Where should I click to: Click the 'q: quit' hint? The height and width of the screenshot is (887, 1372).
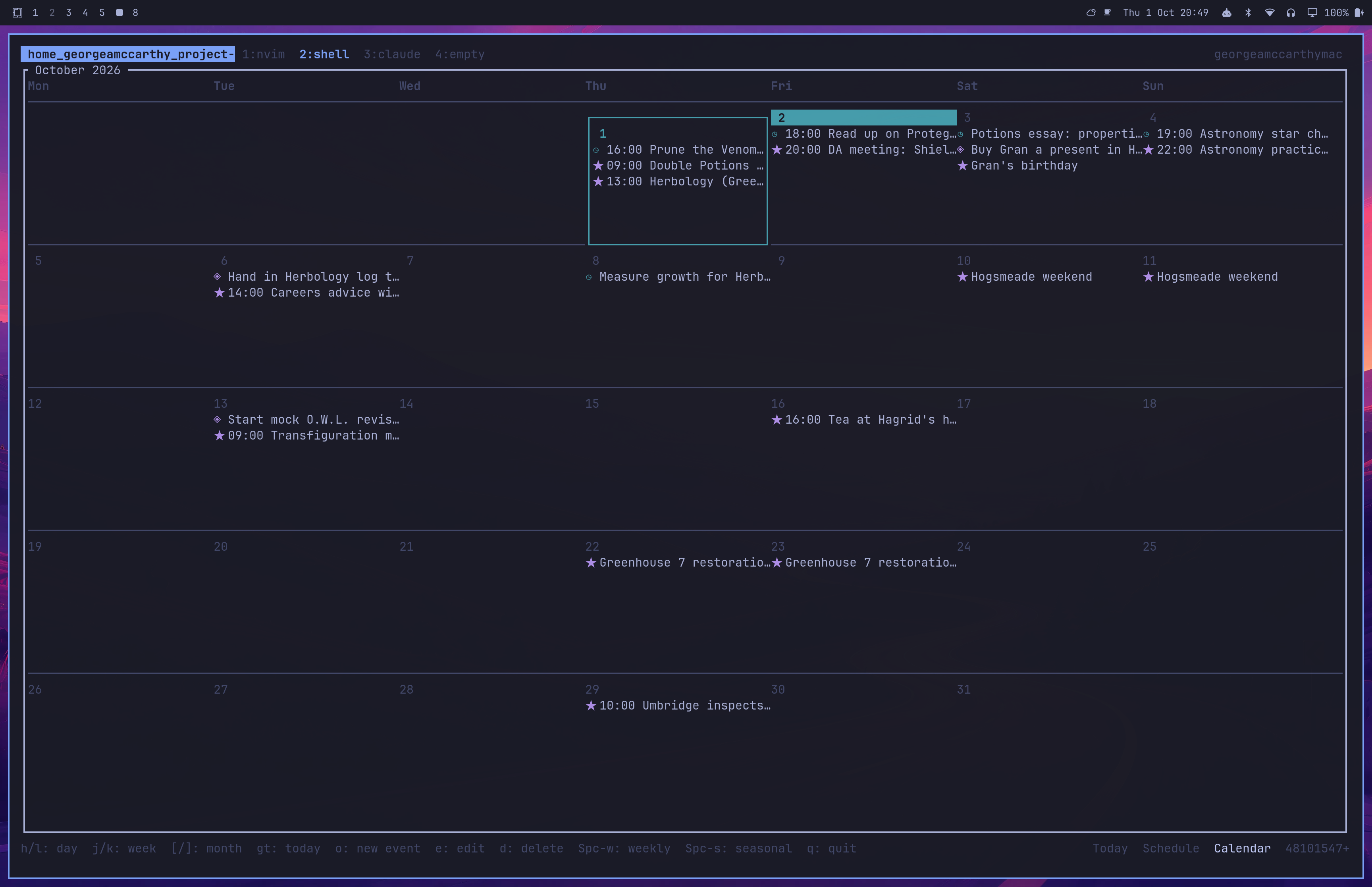831,848
